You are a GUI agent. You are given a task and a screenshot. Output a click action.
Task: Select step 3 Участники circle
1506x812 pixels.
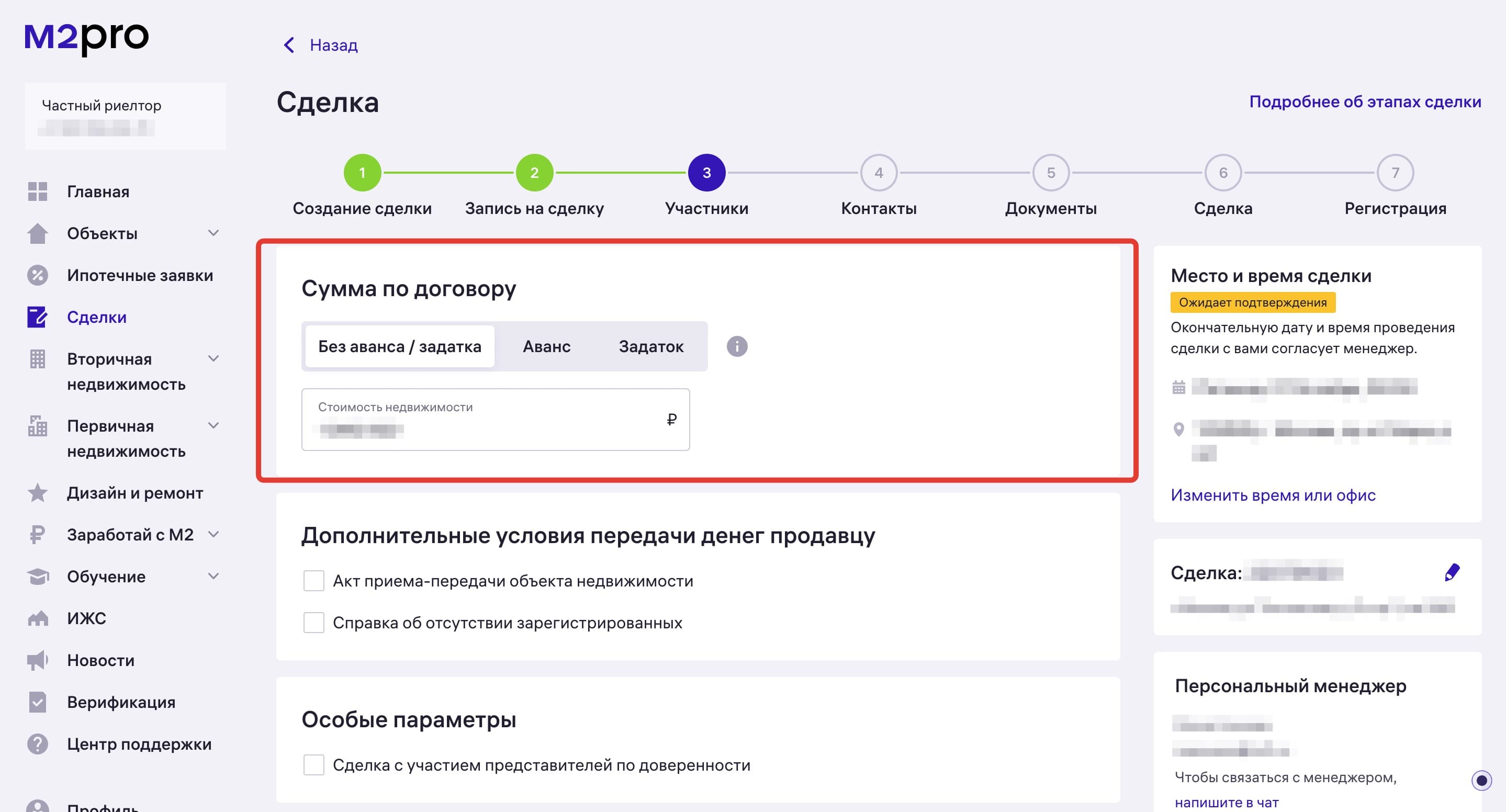point(707,173)
